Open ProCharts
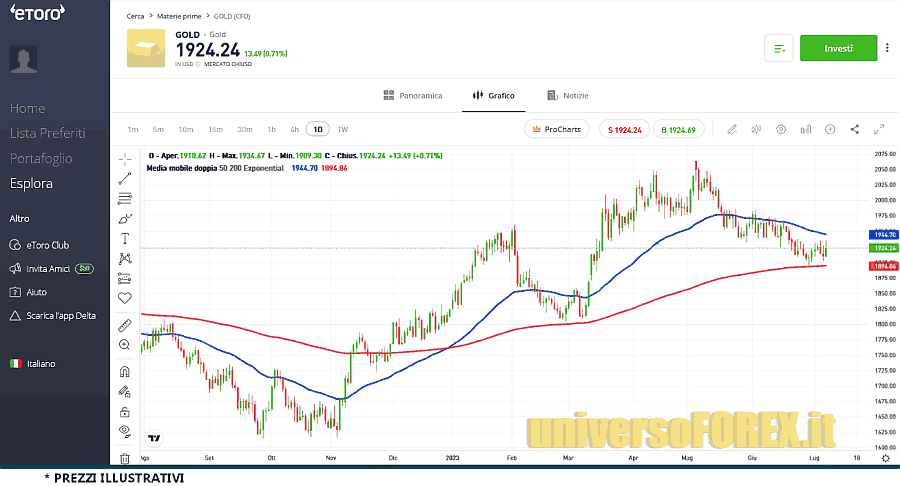900x486 pixels. (x=557, y=129)
